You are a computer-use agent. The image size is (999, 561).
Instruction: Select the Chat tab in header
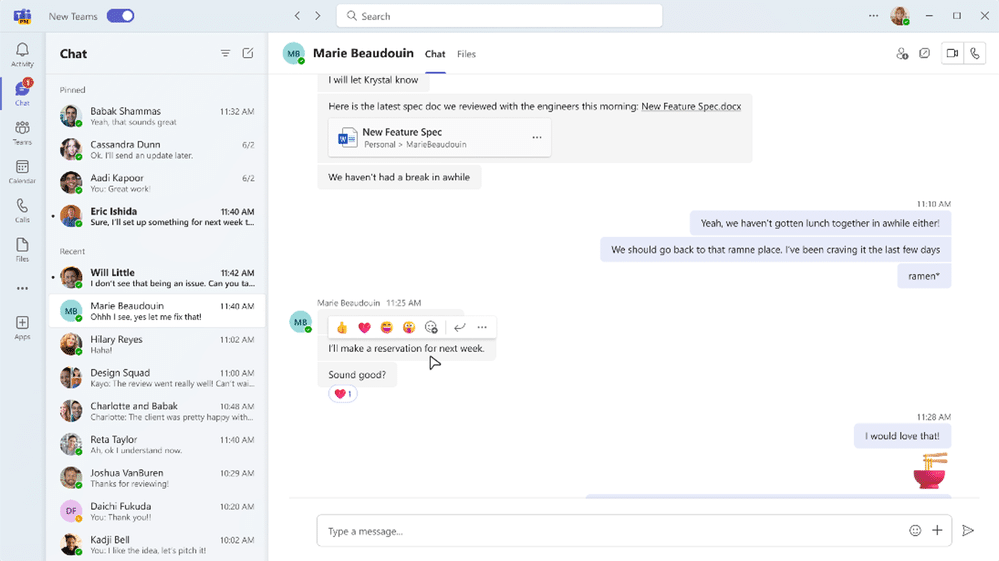point(435,54)
